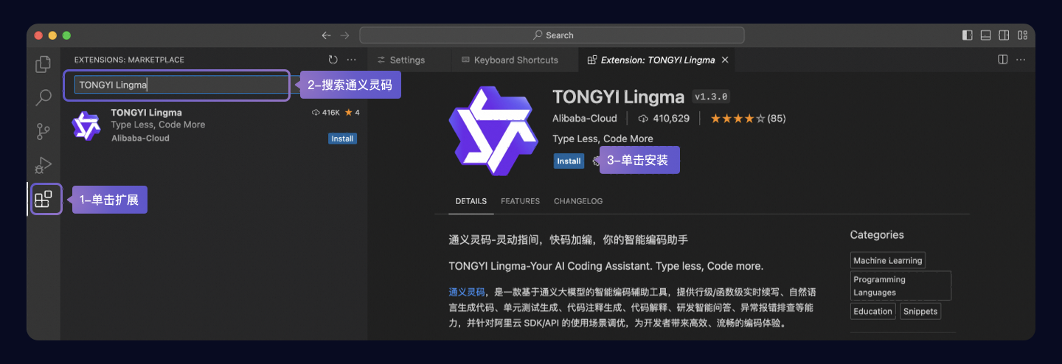1062x364 pixels.
Task: Open editor more actions menu
Action: click(x=1021, y=60)
